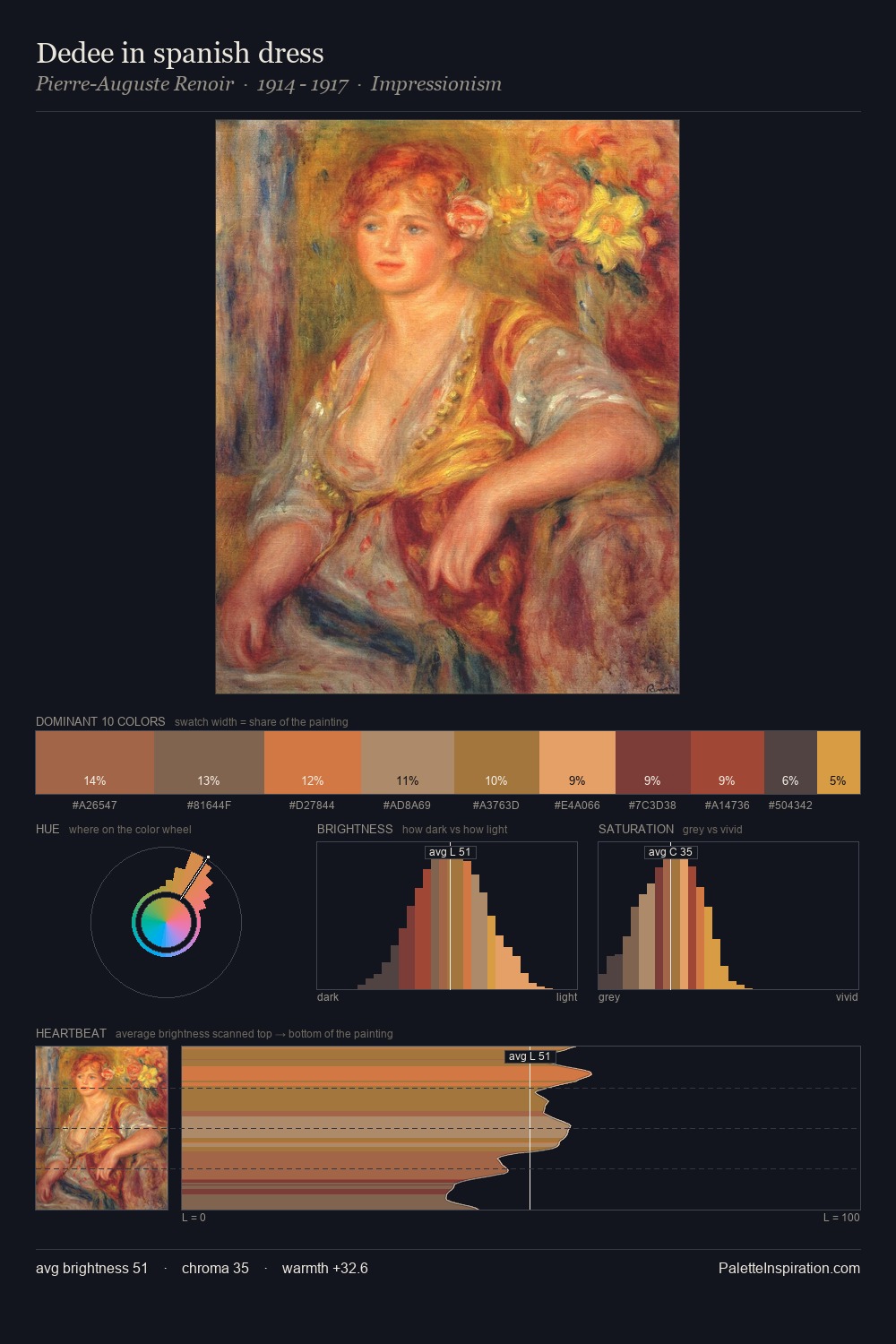This screenshot has height=1344, width=896.
Task: Select the 9% maroon swatch #7C3D38
Action: (653, 762)
